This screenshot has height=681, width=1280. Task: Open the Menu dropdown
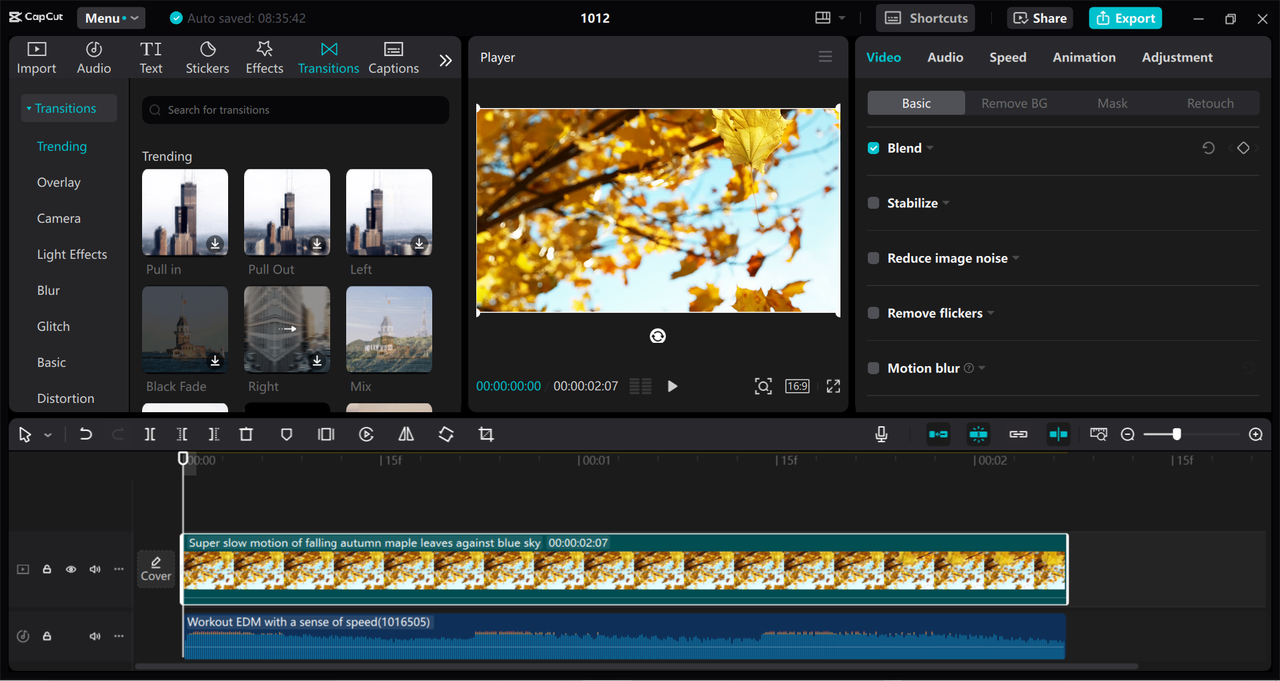(110, 18)
